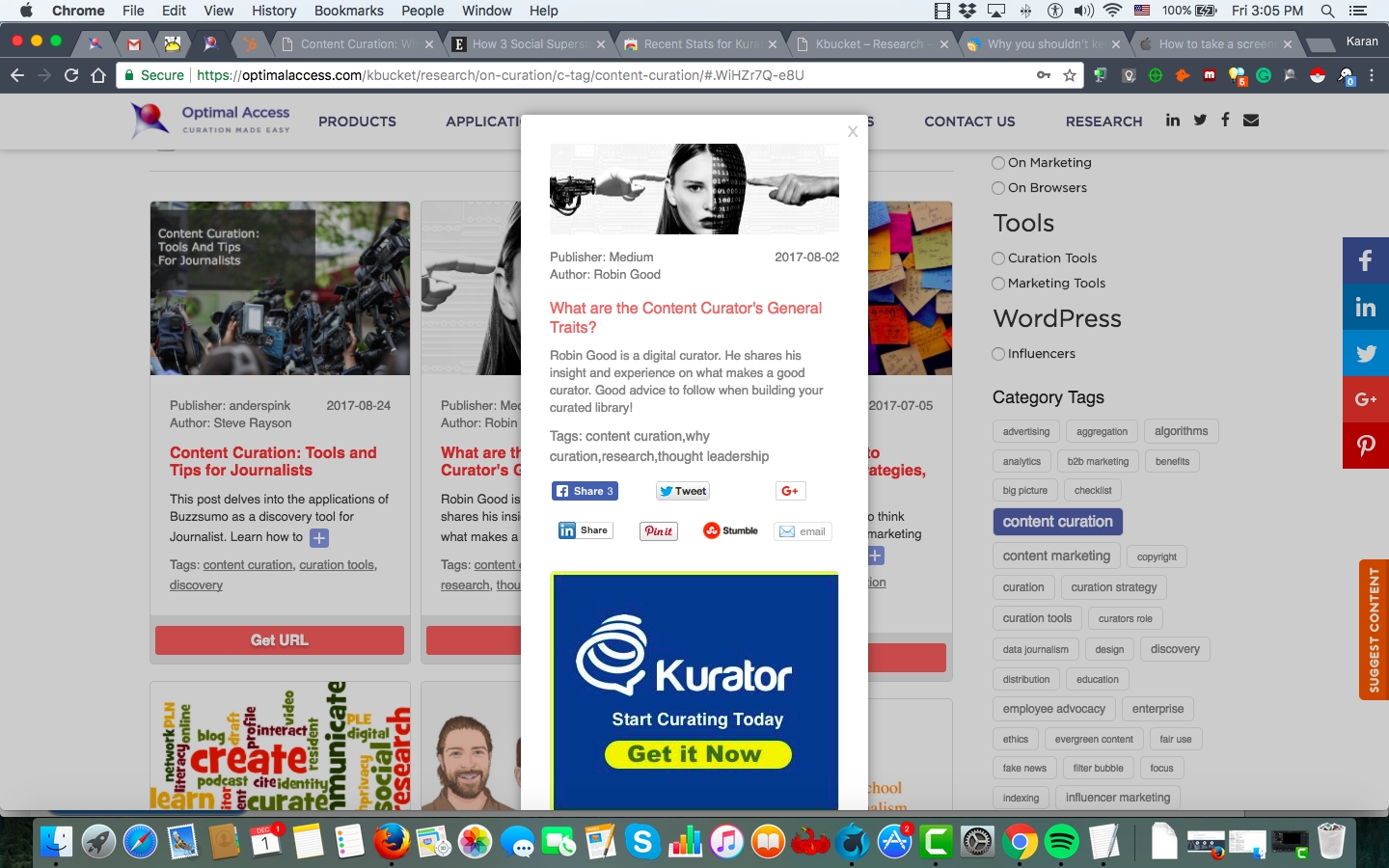Click the Google+ button on the side share bar
This screenshot has width=1389, height=868.
point(1366,399)
